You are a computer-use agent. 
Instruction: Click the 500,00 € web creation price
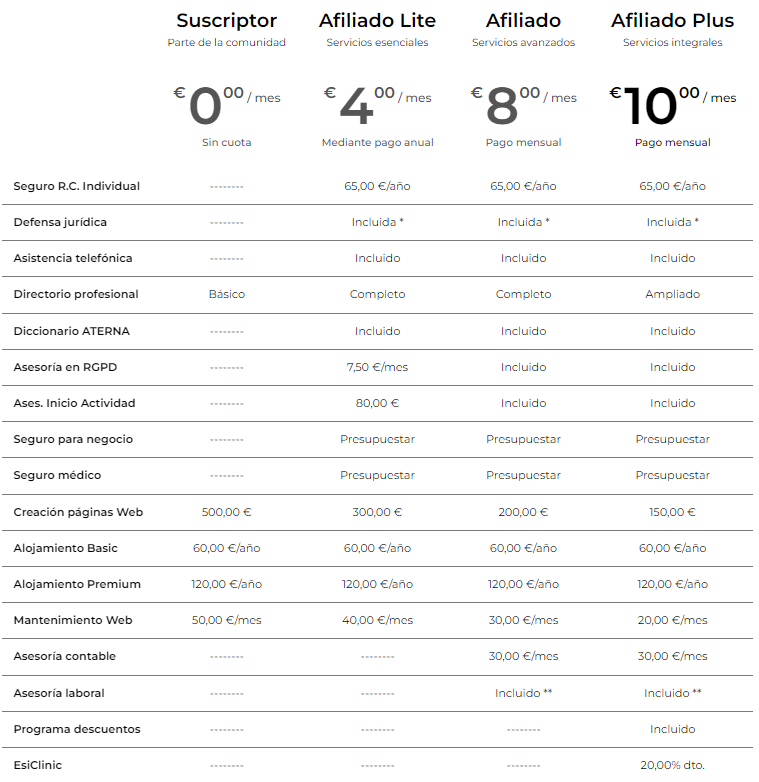click(x=226, y=512)
